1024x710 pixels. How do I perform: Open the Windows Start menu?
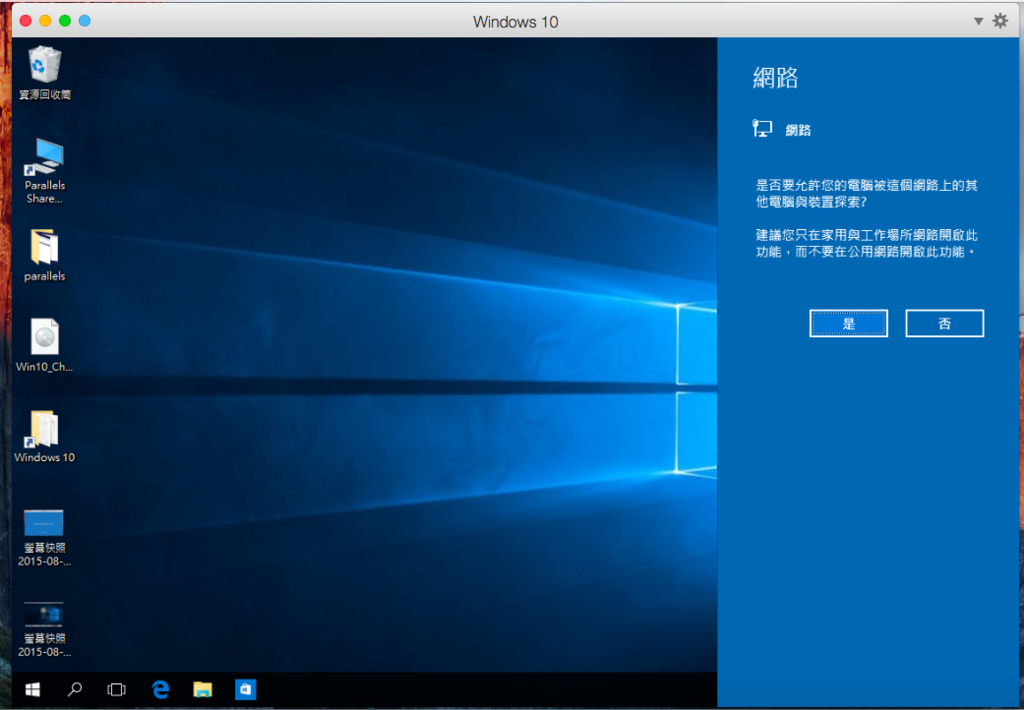[33, 689]
